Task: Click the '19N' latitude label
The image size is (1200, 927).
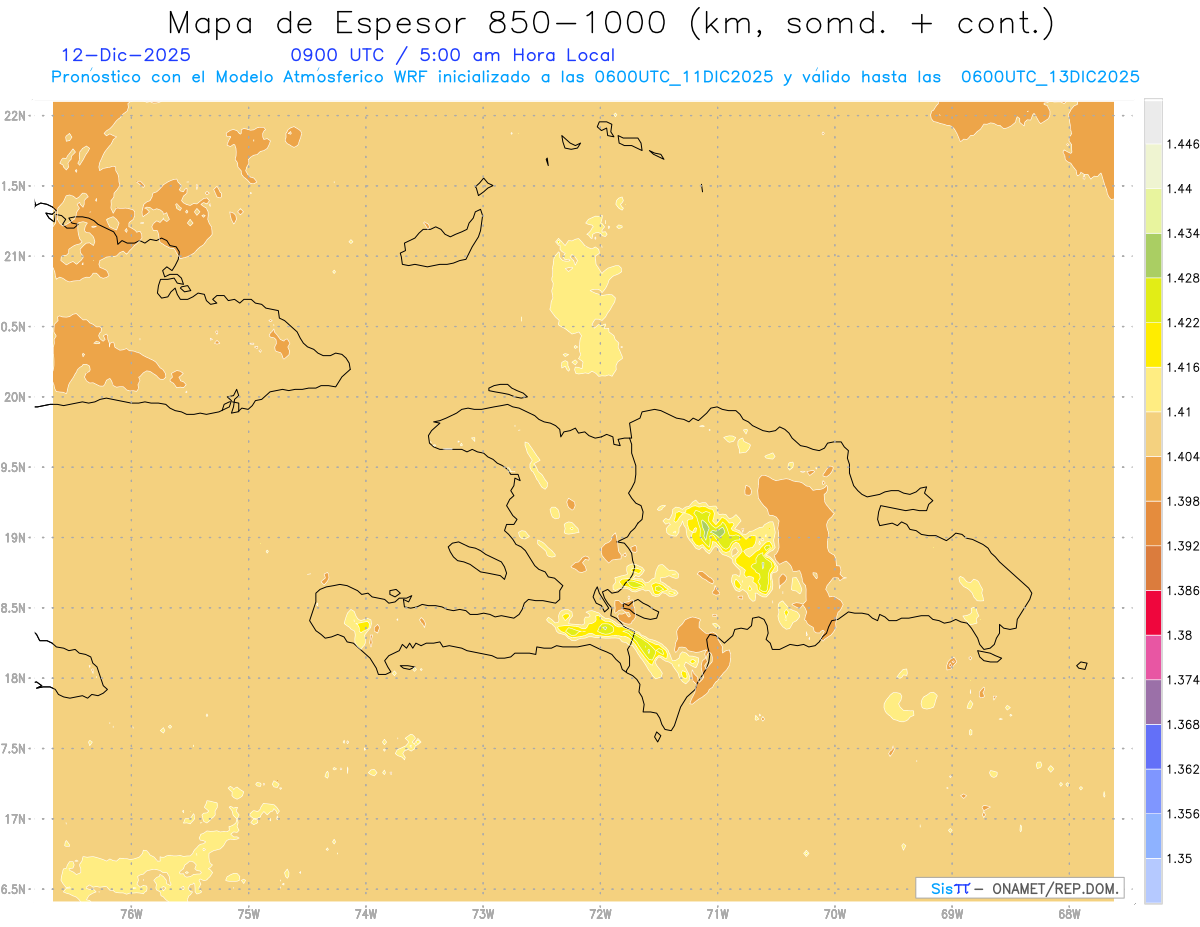Action: click(16, 538)
